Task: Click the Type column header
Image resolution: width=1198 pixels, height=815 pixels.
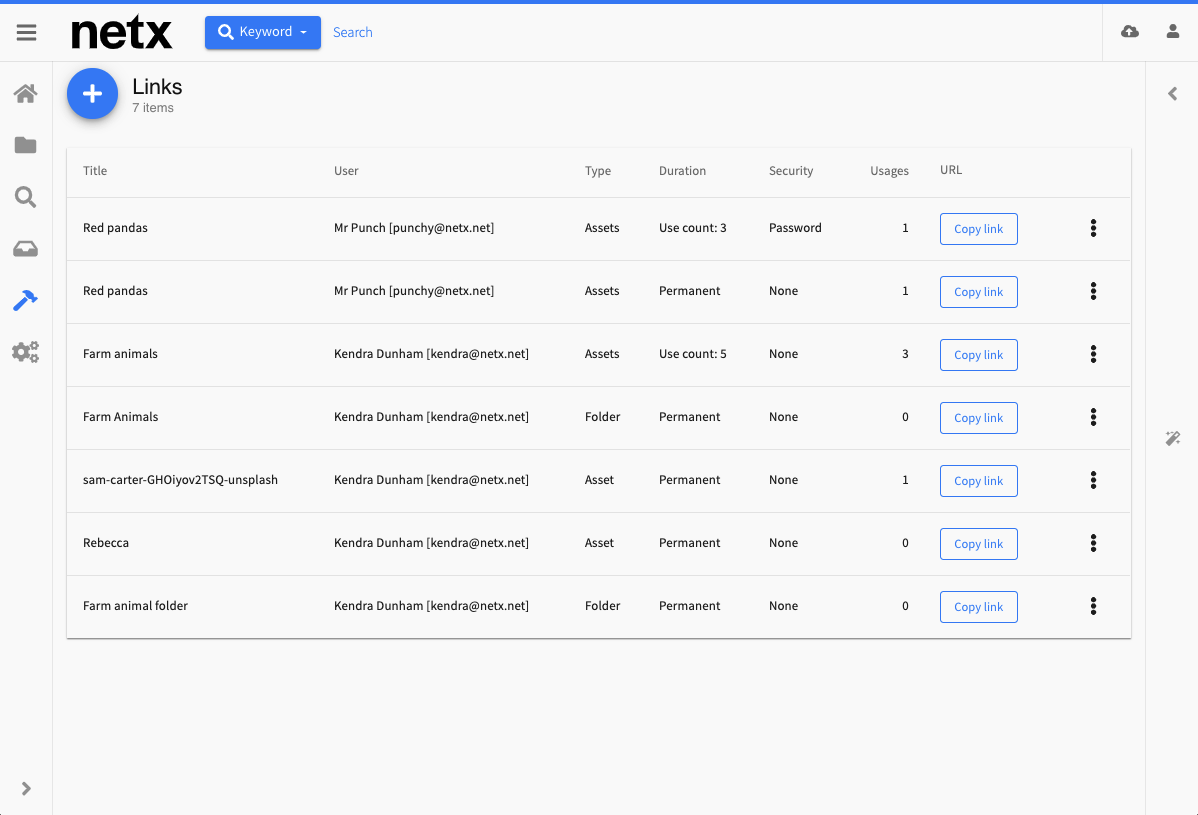Action: click(597, 170)
